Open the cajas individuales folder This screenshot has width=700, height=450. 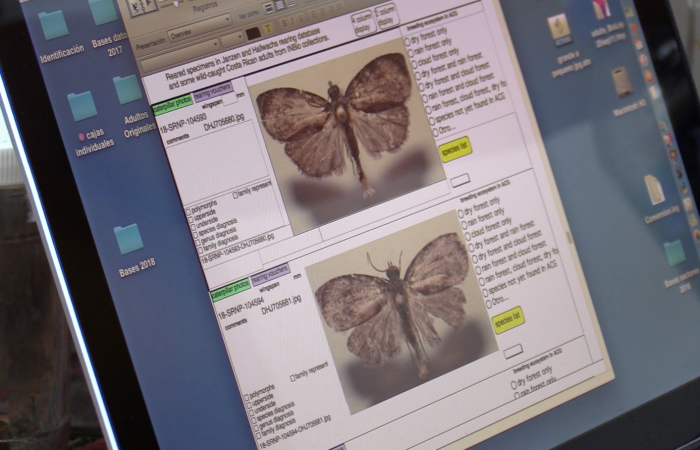[82, 106]
